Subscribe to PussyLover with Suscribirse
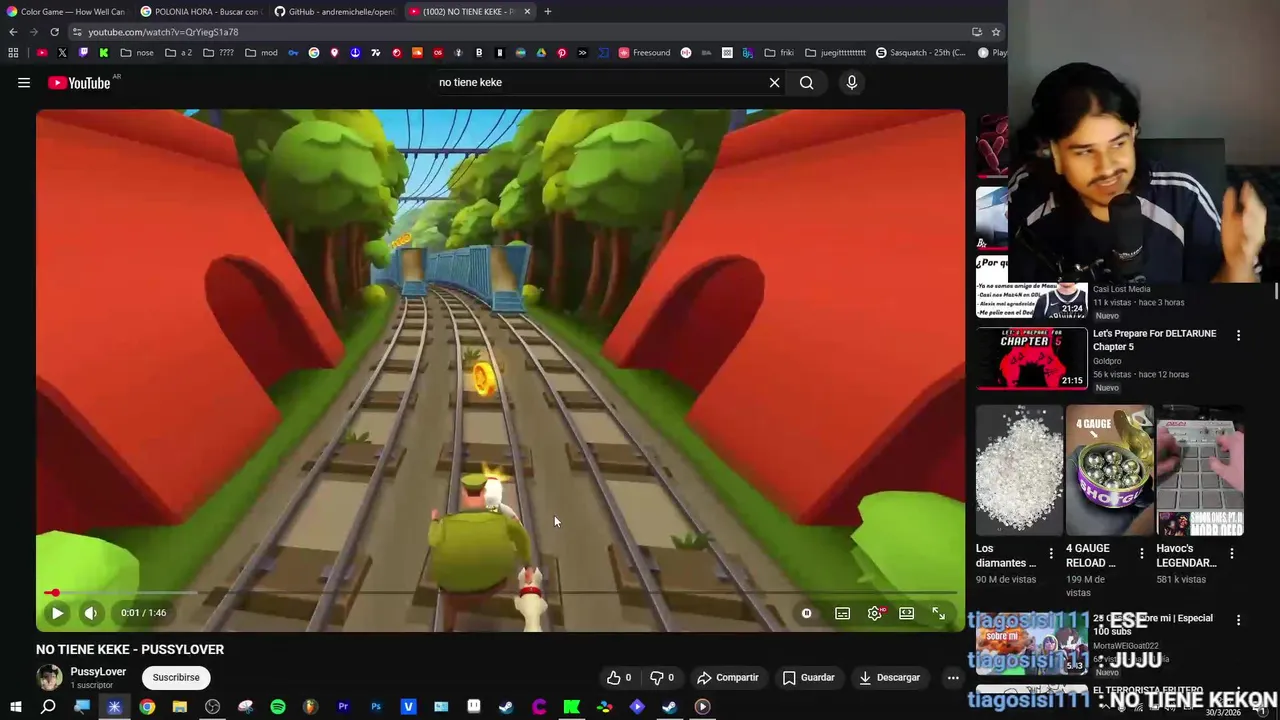Screen dimensions: 1280x720 tap(176, 677)
